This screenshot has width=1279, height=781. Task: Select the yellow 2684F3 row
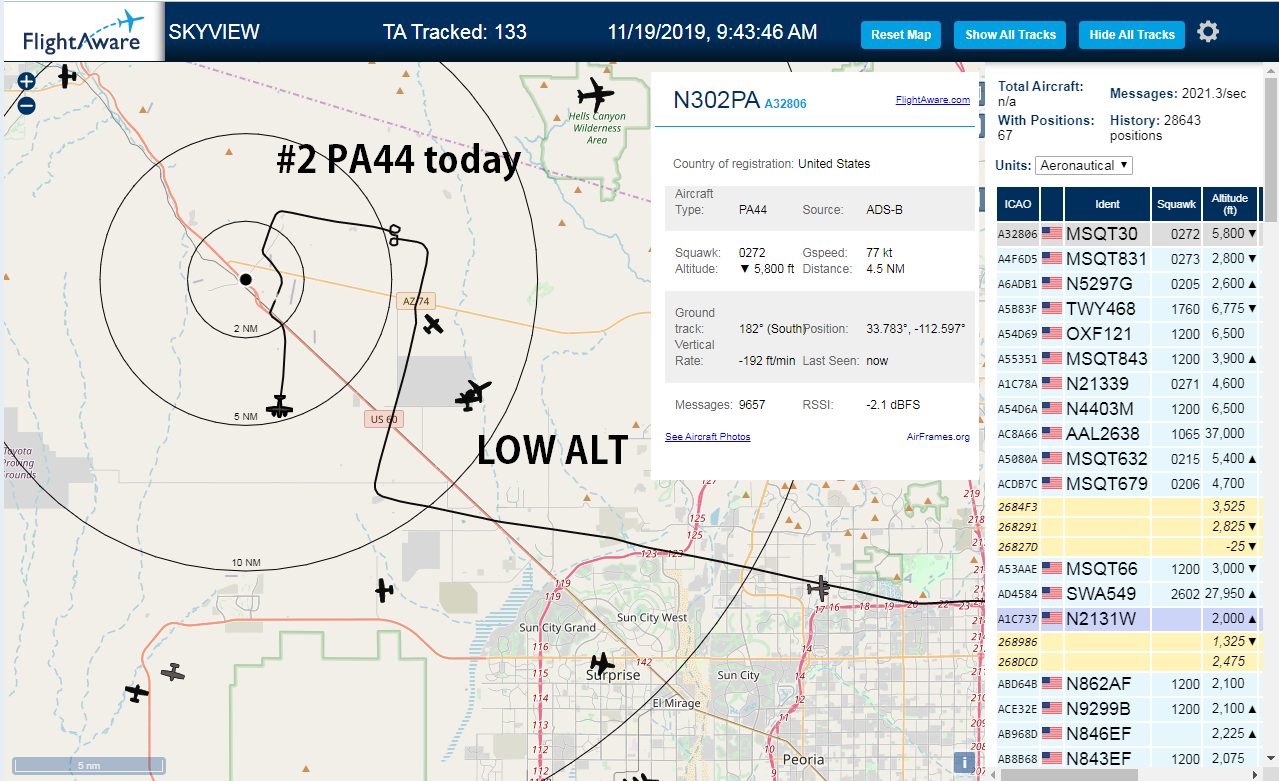1128,507
